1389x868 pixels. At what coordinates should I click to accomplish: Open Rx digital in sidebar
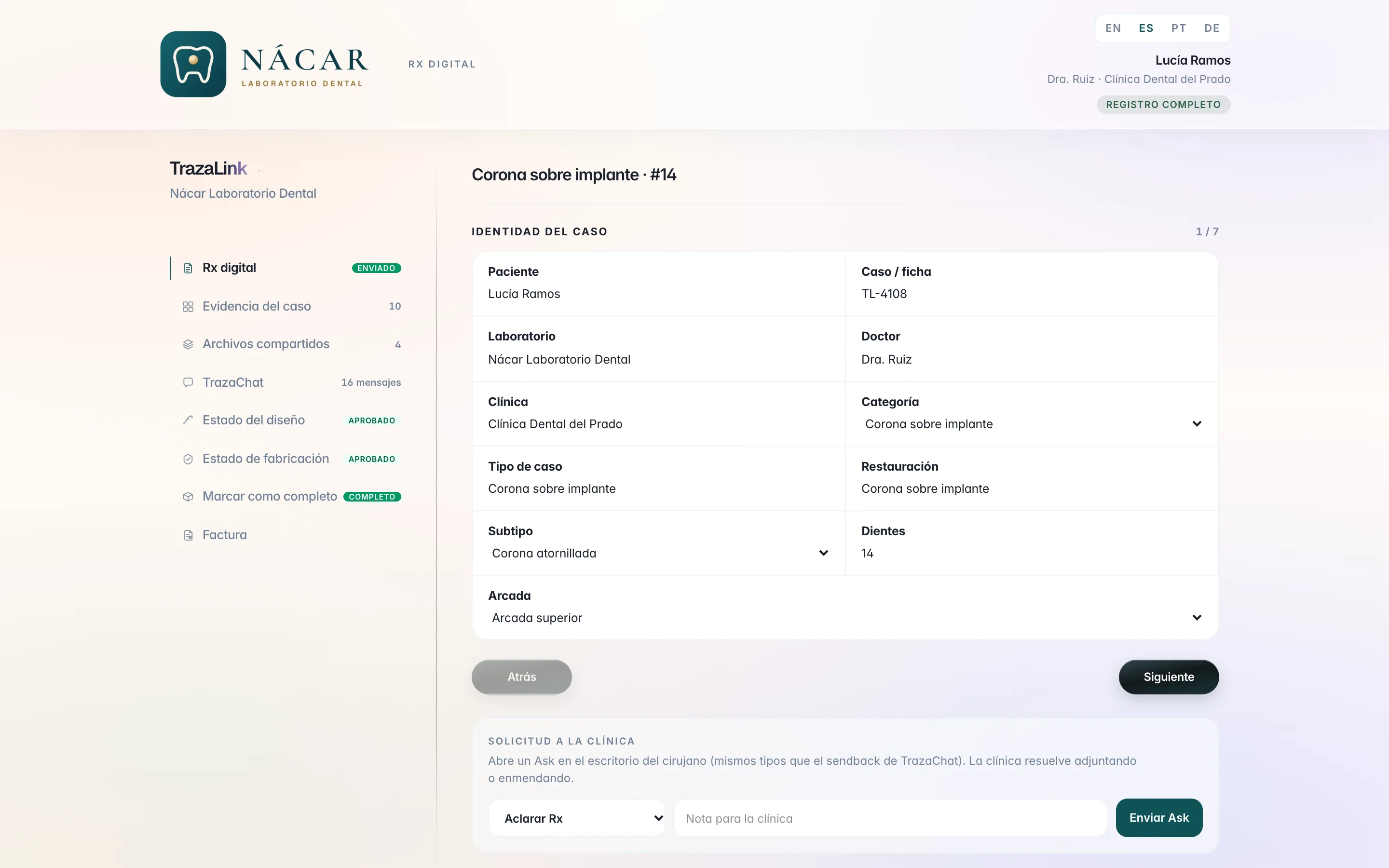[x=286, y=268]
